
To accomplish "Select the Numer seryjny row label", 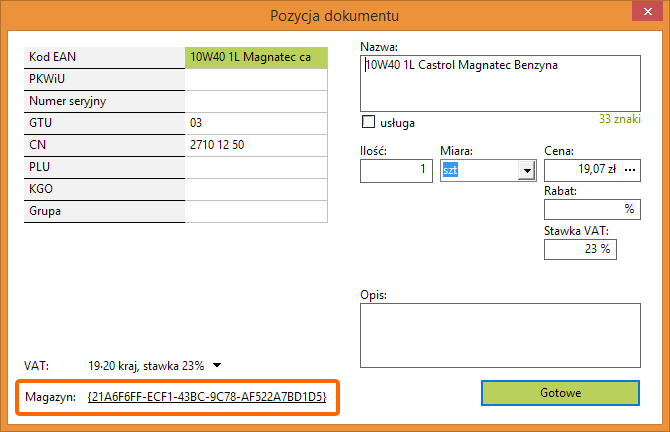I will (104, 102).
